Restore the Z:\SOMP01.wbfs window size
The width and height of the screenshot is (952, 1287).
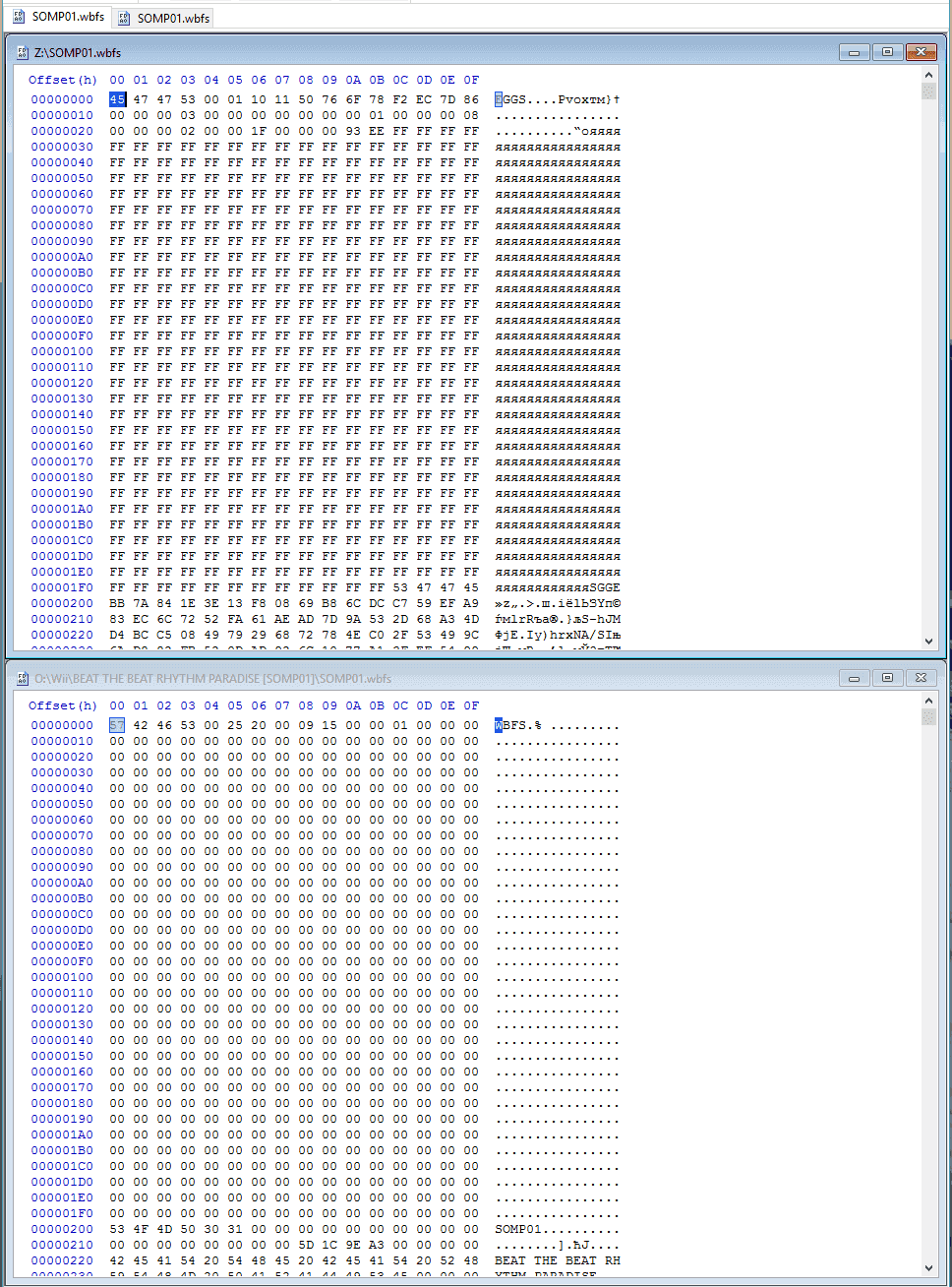pos(887,52)
